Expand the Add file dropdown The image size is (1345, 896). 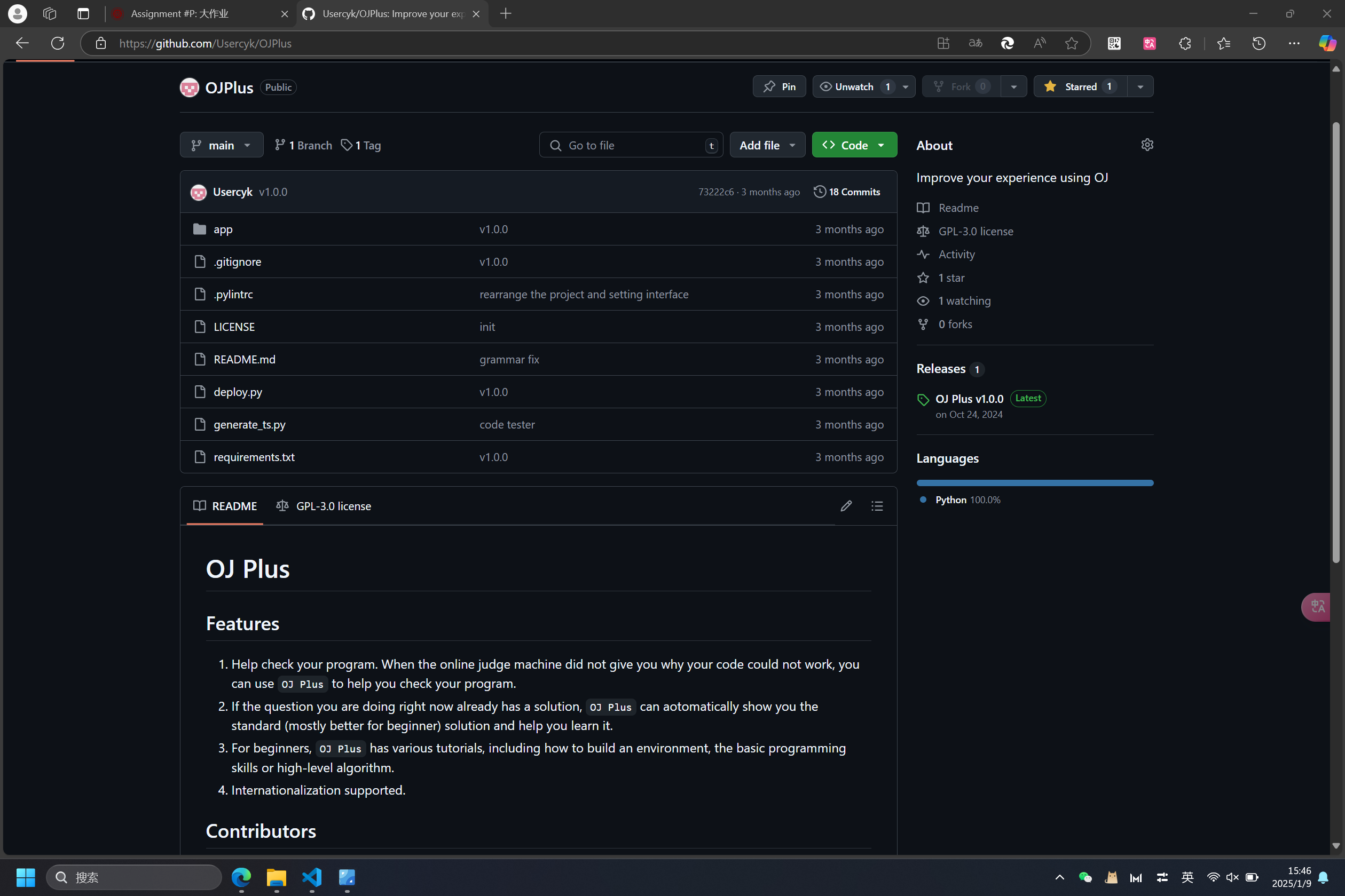767,145
